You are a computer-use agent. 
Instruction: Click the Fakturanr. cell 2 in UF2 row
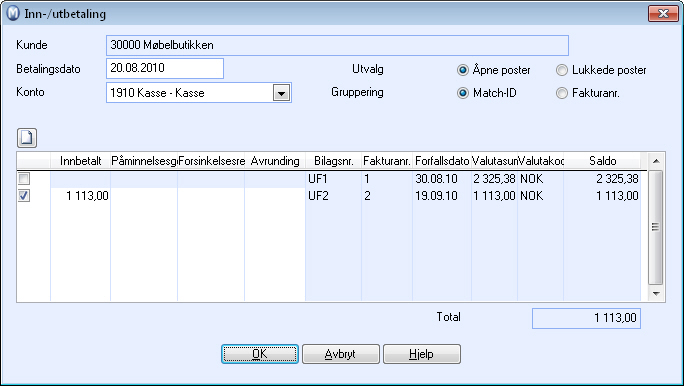pyautogui.click(x=387, y=196)
